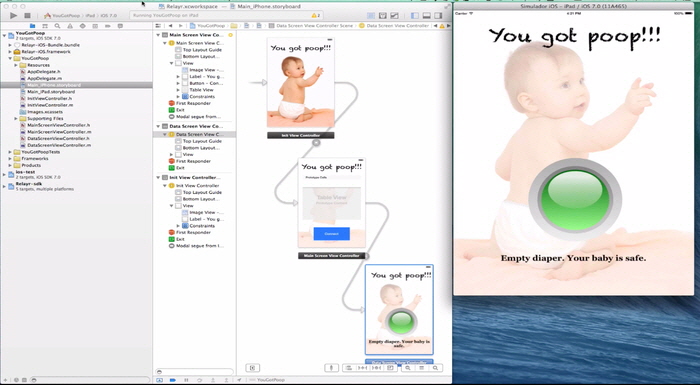The image size is (700, 385).
Task: Select the Init View Controller thumbnail in the canvas
Action: 300,83
